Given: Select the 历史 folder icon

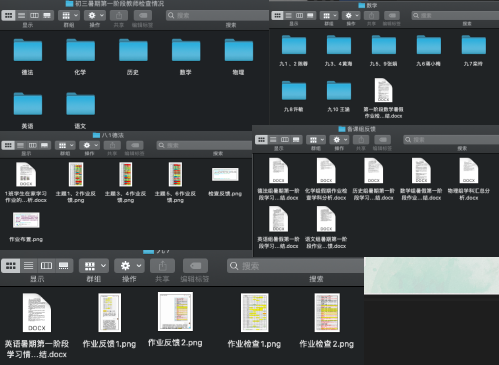Looking at the screenshot, I should 133,50.
